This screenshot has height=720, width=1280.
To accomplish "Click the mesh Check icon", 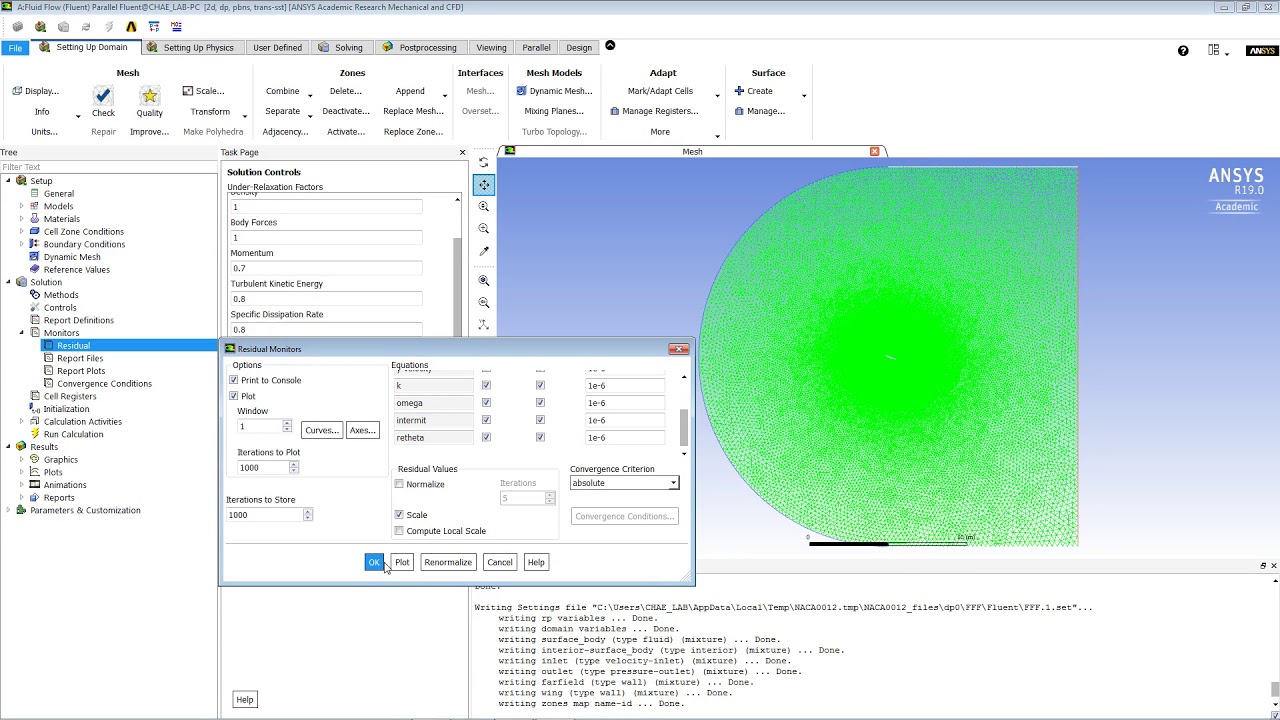I will coord(103,95).
